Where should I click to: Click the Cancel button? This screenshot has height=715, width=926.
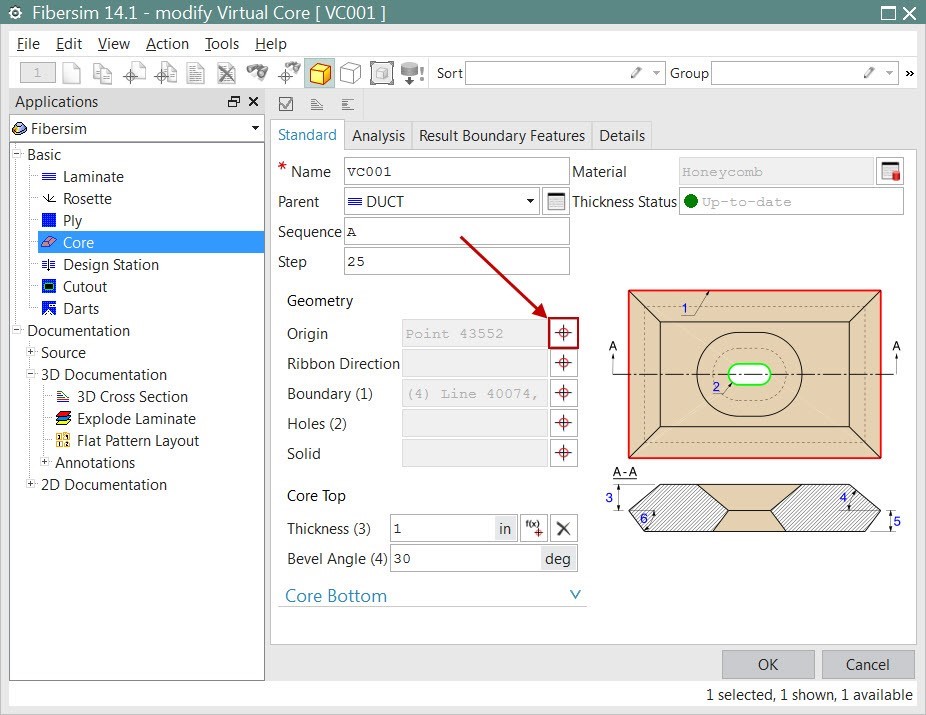(x=867, y=664)
